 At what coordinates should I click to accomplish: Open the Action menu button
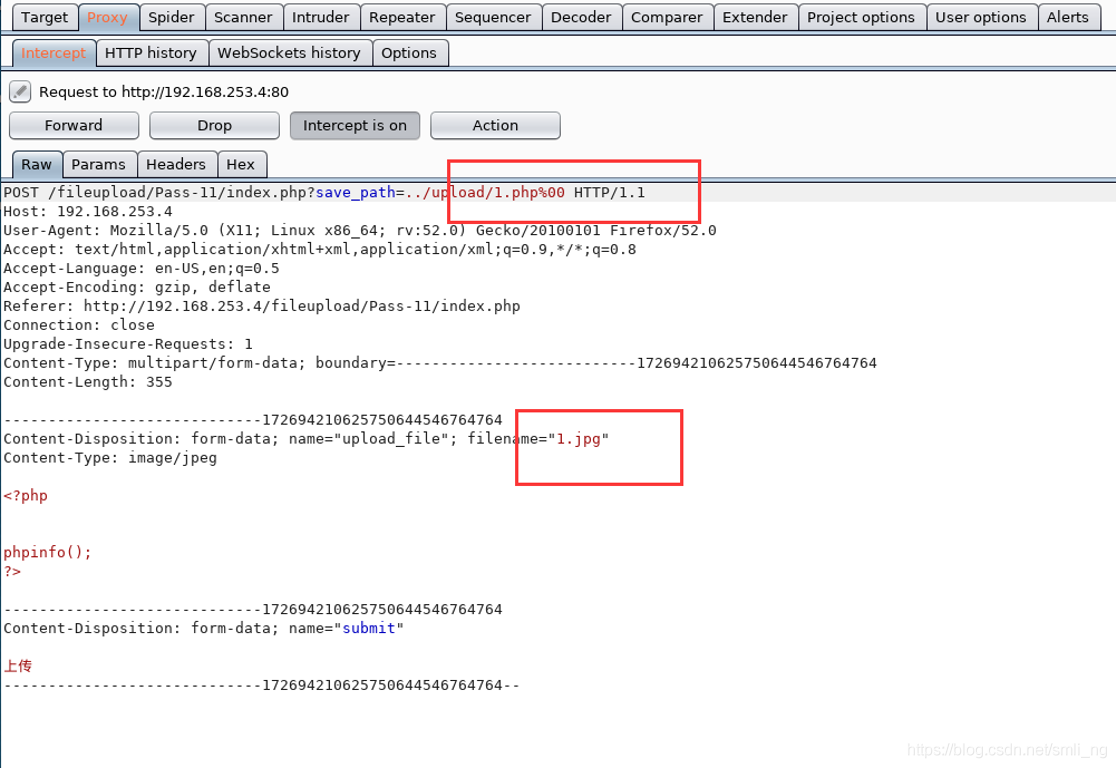click(x=495, y=125)
